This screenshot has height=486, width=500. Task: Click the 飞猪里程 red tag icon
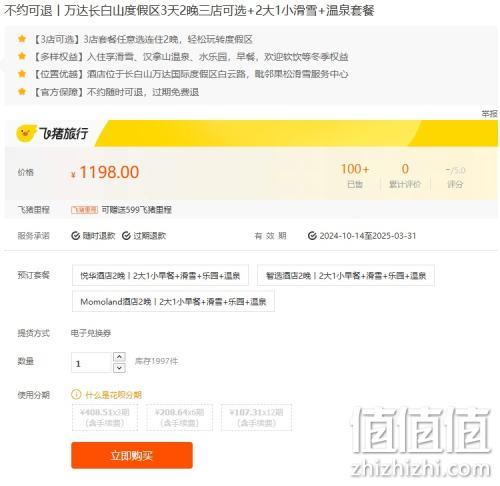(x=84, y=210)
